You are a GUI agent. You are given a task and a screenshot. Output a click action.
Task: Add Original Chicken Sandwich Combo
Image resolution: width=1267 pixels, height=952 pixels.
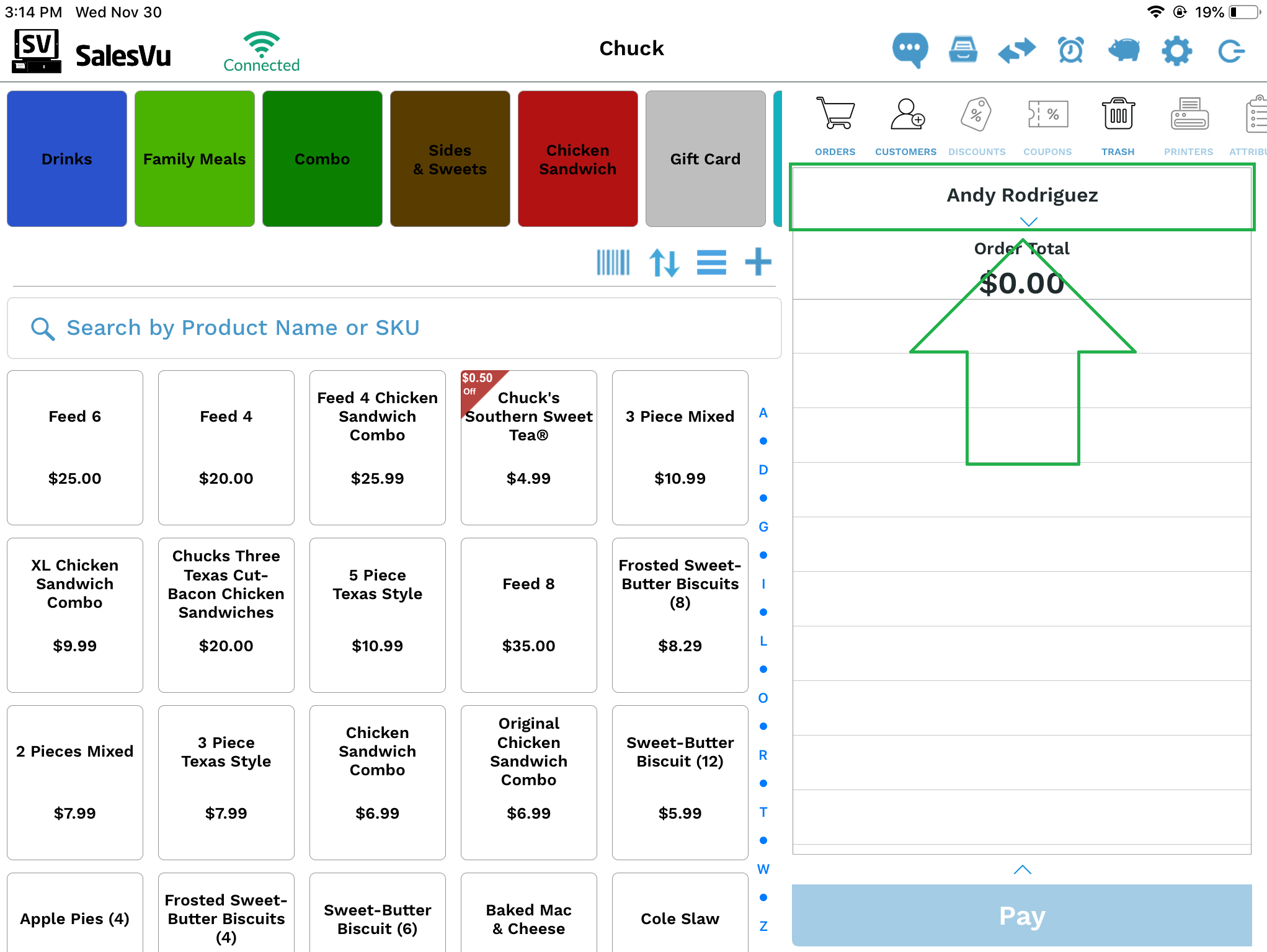point(529,783)
